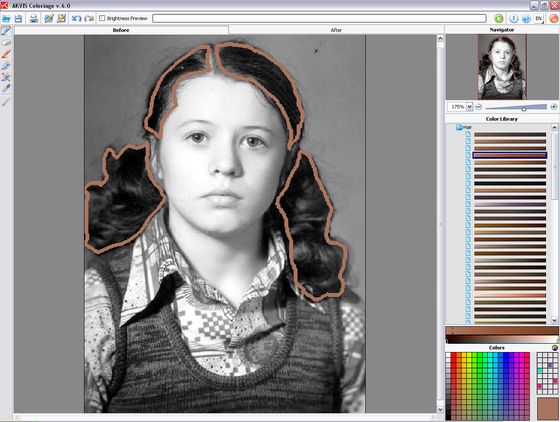Run colorization with the green play button
Viewport: 560px width, 422px height.
[499, 18]
